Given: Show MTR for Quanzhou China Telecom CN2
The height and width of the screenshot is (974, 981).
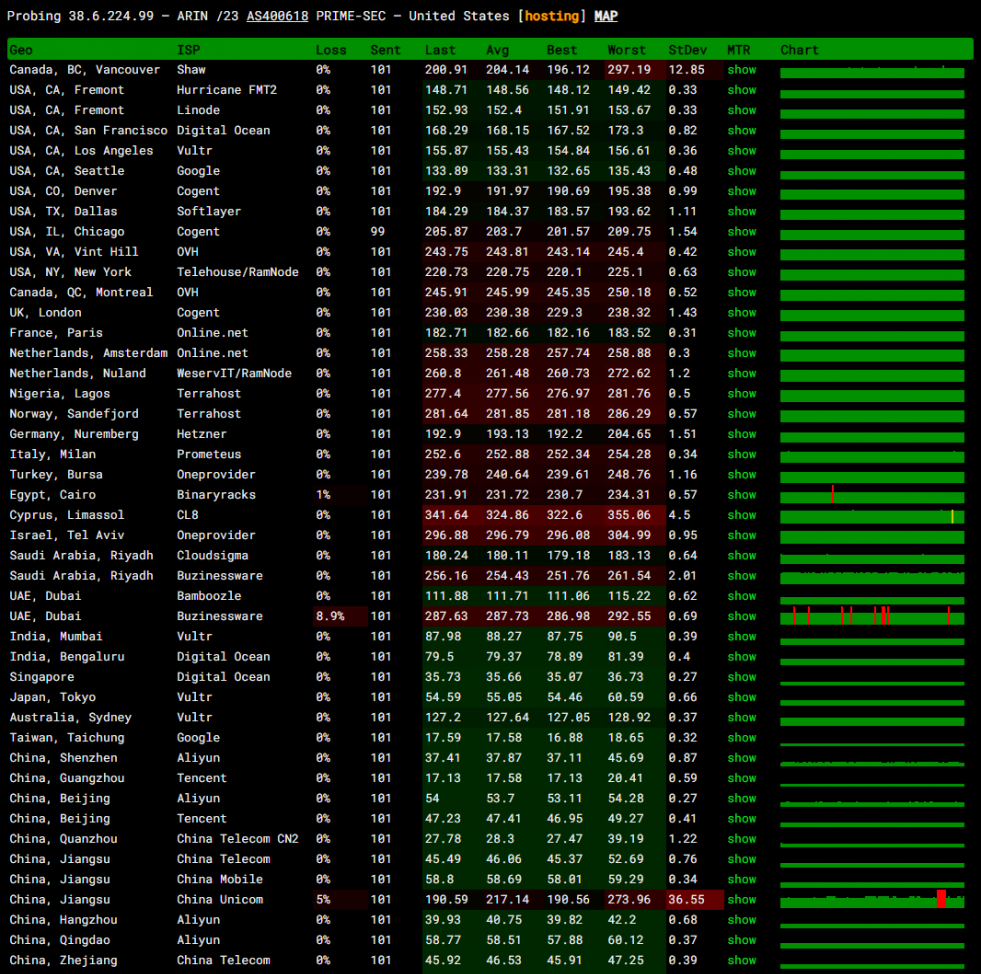Looking at the screenshot, I should pos(741,839).
